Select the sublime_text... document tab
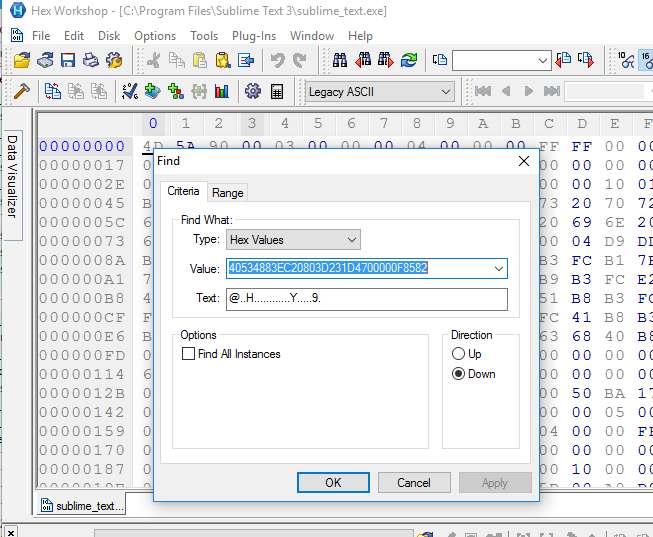 (82, 505)
